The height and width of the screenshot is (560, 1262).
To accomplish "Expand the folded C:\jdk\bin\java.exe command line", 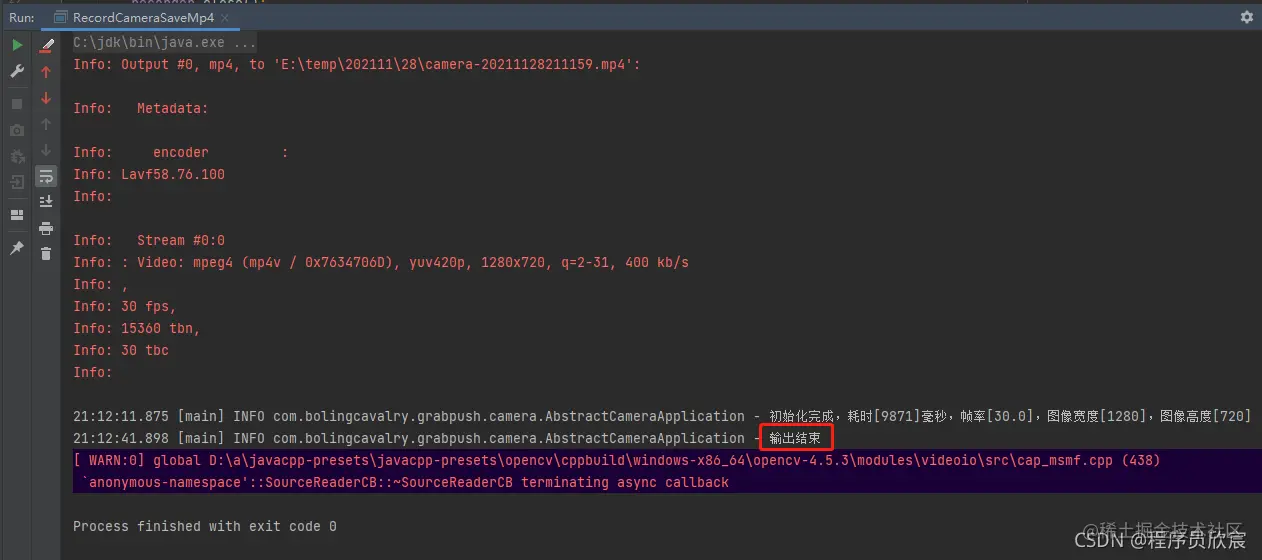I will 165,43.
